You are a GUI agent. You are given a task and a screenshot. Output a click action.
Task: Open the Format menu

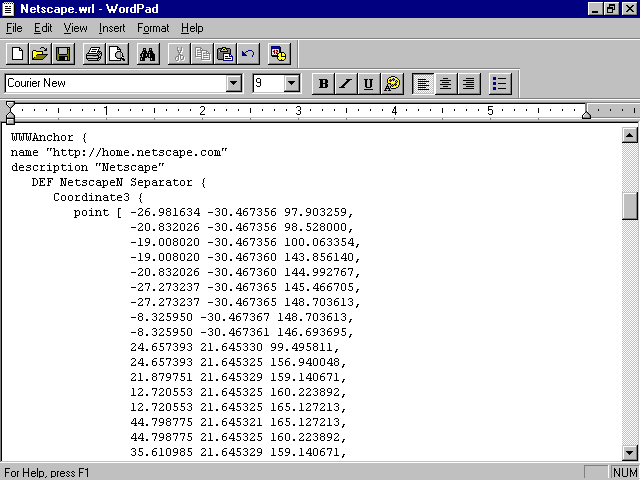tap(153, 28)
